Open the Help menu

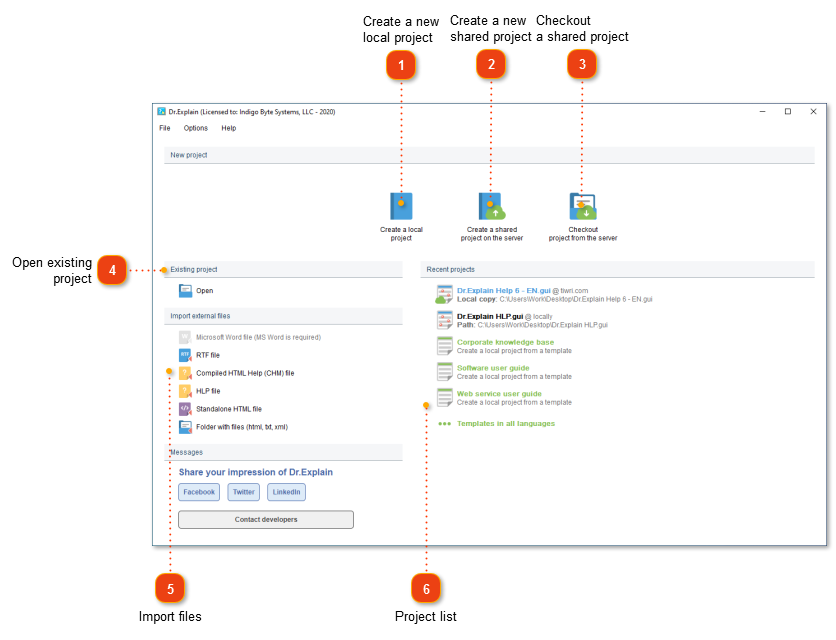[229, 128]
